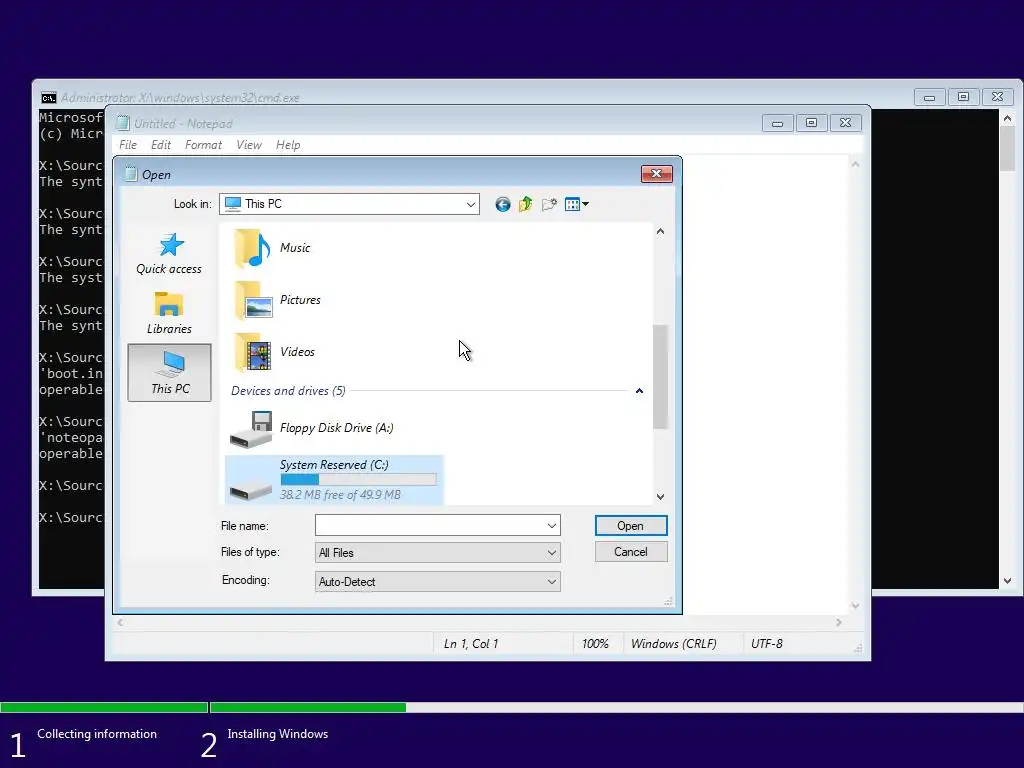The width and height of the screenshot is (1024, 768).
Task: Click Floppy Disk Drive (A:) label
Action: coord(336,428)
